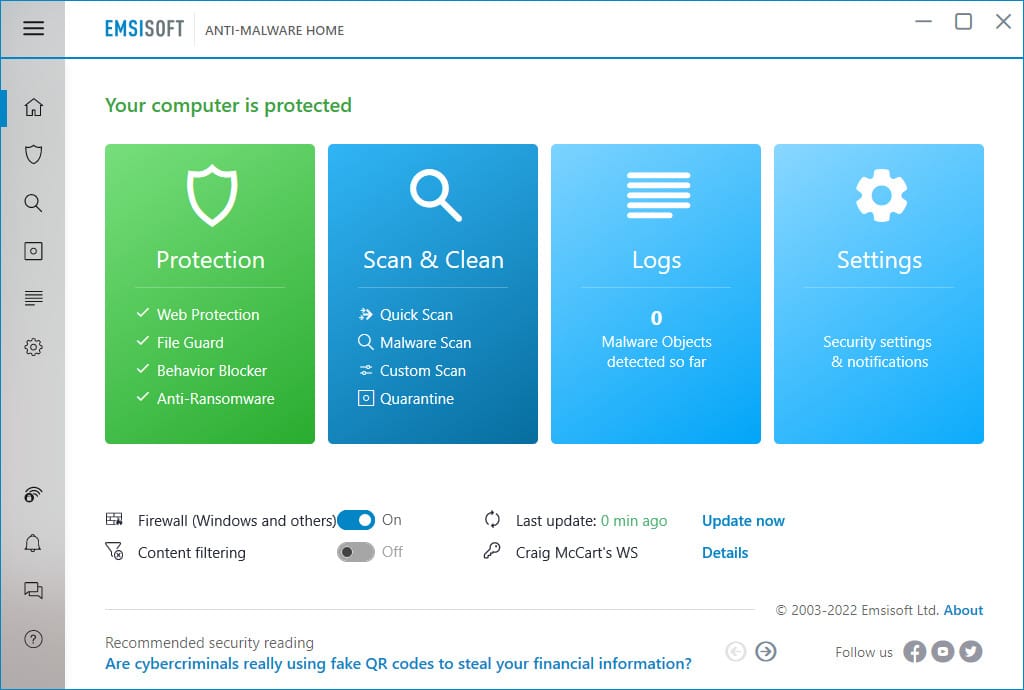Click the Malware Objects detected count
This screenshot has width=1024, height=690.
pyautogui.click(x=656, y=318)
